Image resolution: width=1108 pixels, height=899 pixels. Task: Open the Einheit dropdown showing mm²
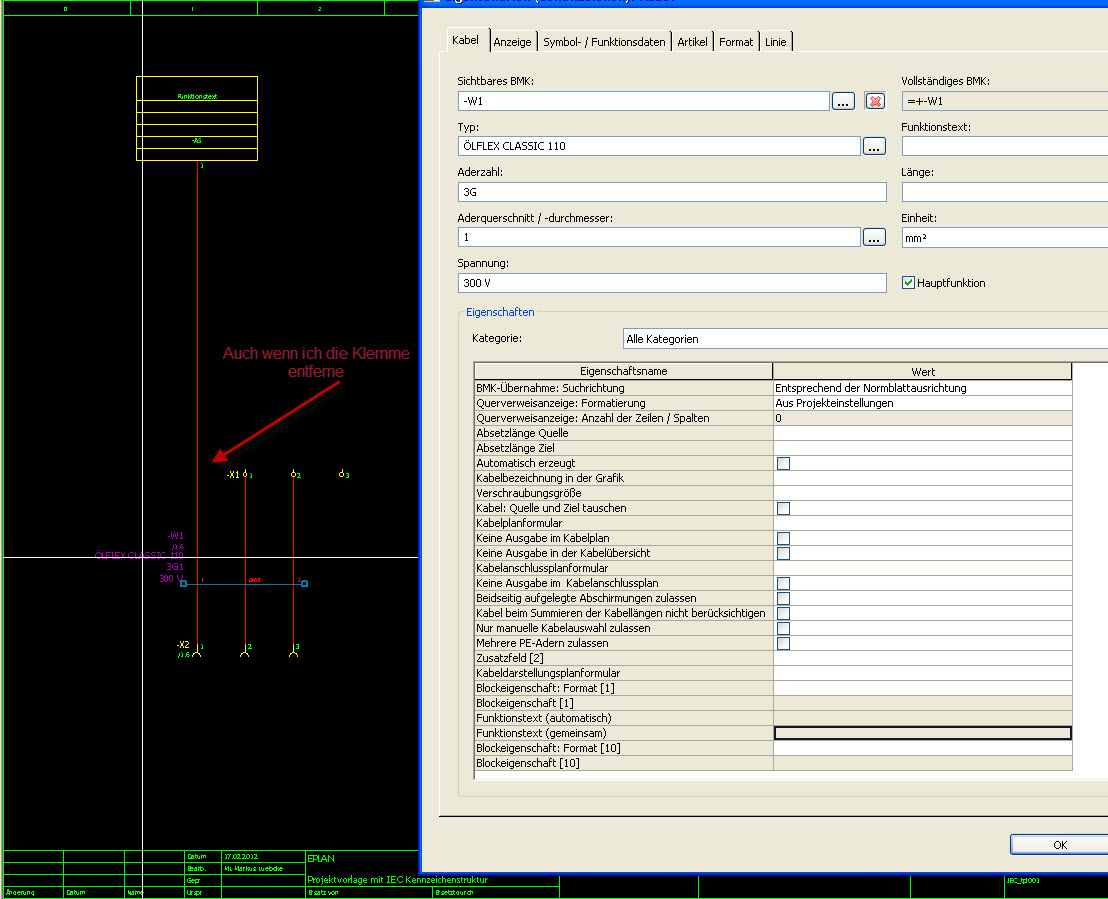1004,238
